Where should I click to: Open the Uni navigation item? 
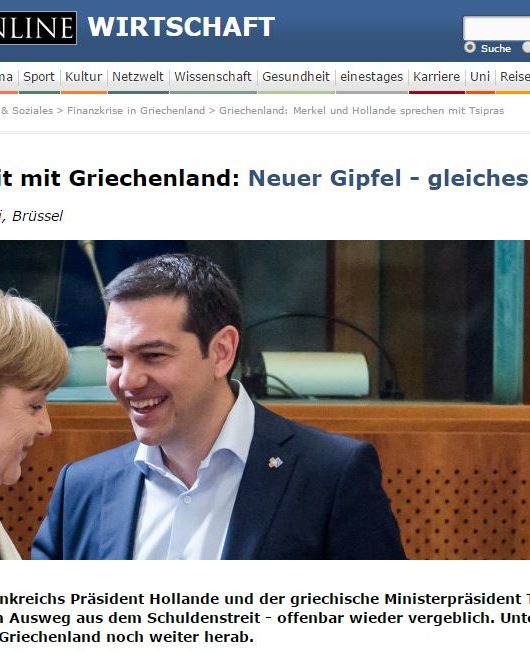point(480,77)
